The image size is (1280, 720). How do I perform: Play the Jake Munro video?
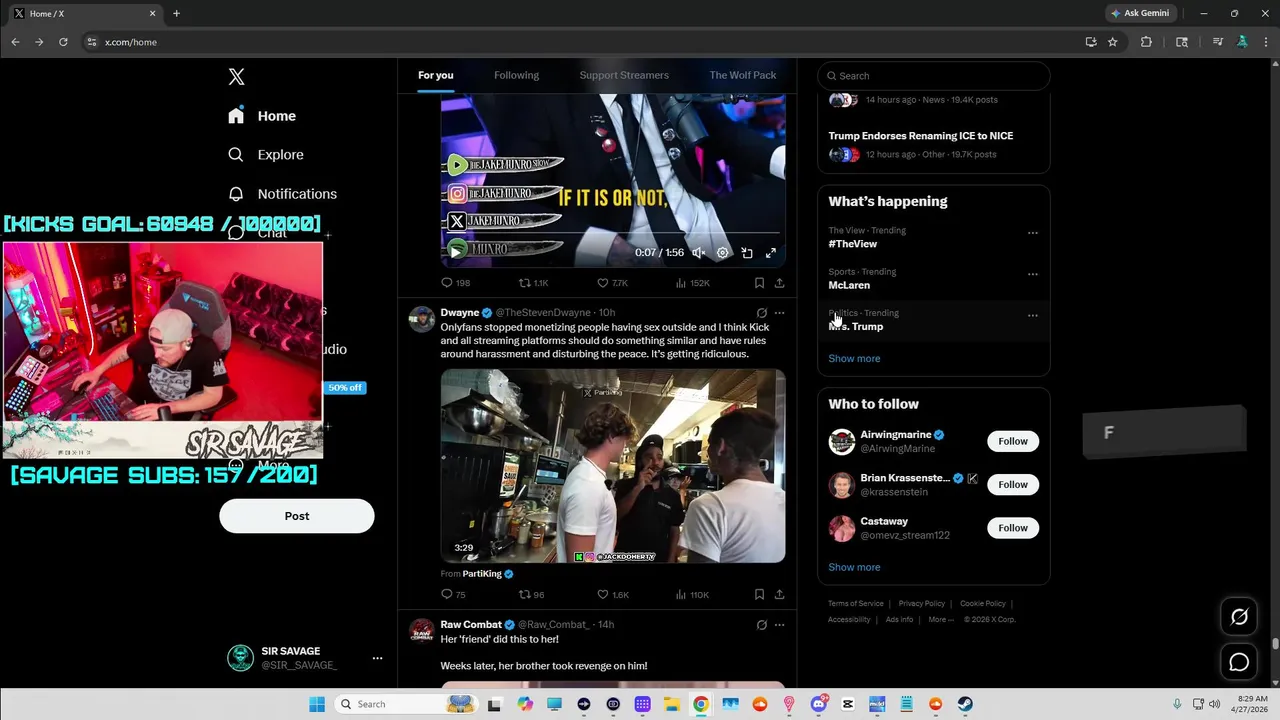click(x=456, y=253)
